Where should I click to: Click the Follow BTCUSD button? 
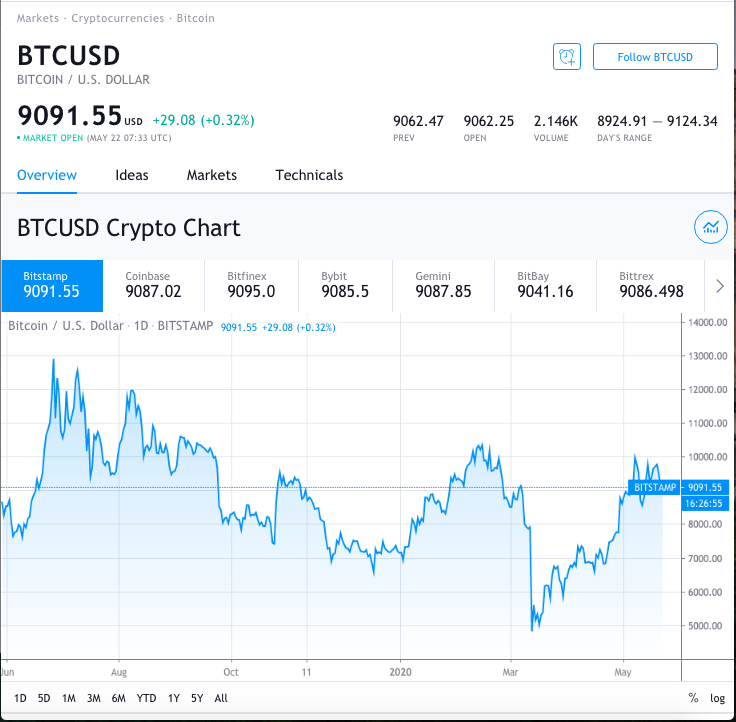coord(655,57)
